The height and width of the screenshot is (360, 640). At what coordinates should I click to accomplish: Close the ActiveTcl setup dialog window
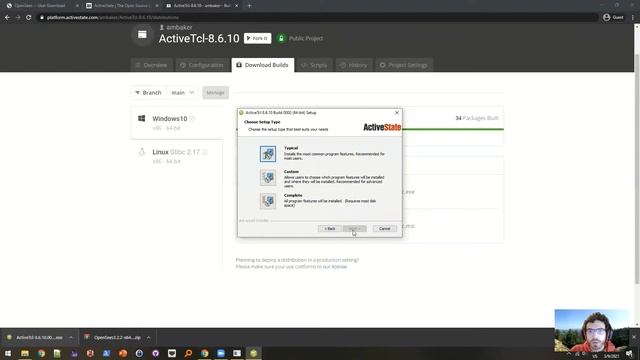pos(397,112)
